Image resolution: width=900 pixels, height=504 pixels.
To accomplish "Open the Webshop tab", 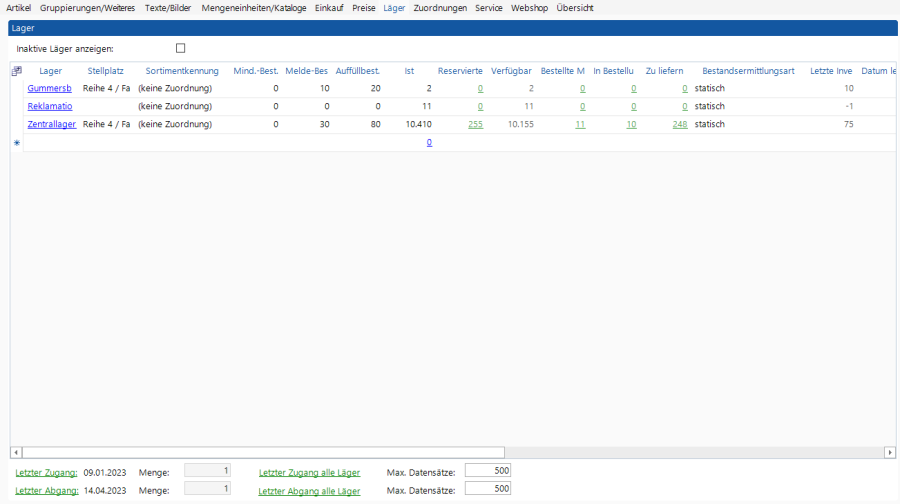I will pos(529,8).
